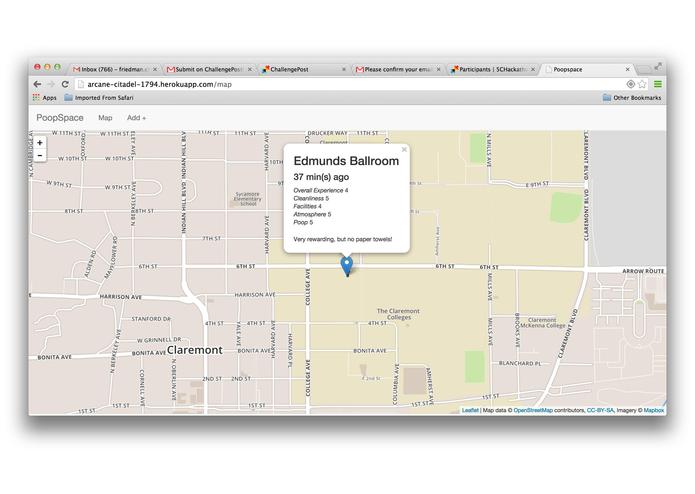This screenshot has width=695, height=494.
Task: Open the Imported From Safari bookmark folder
Action: click(x=99, y=97)
